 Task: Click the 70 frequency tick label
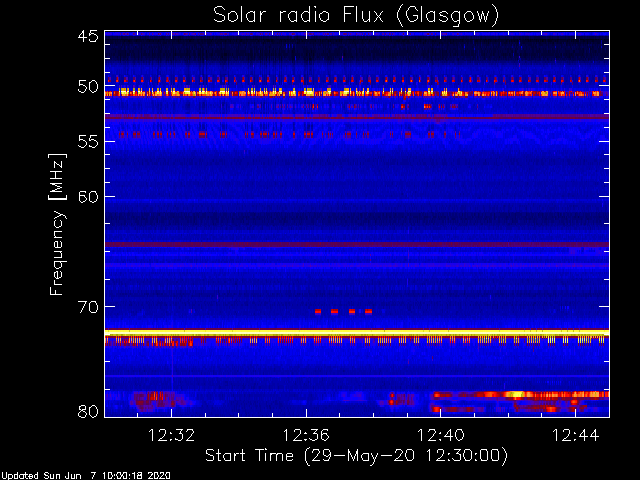(x=88, y=307)
